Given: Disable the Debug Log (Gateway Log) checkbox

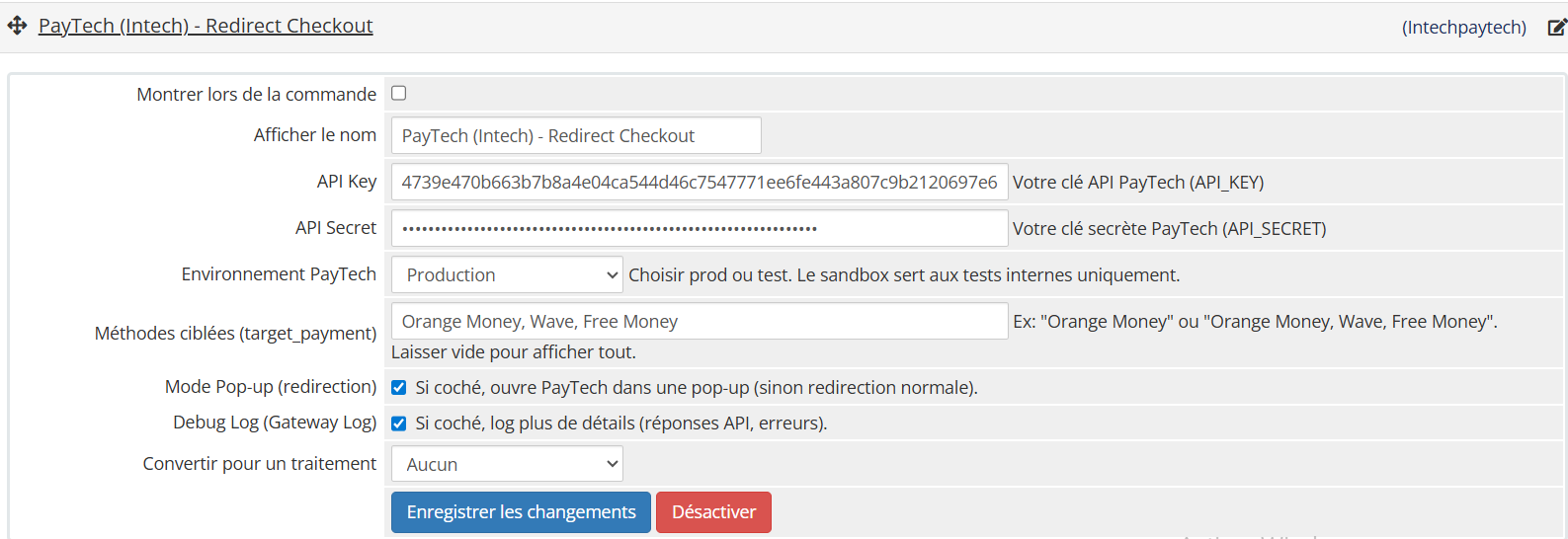Looking at the screenshot, I should (399, 423).
